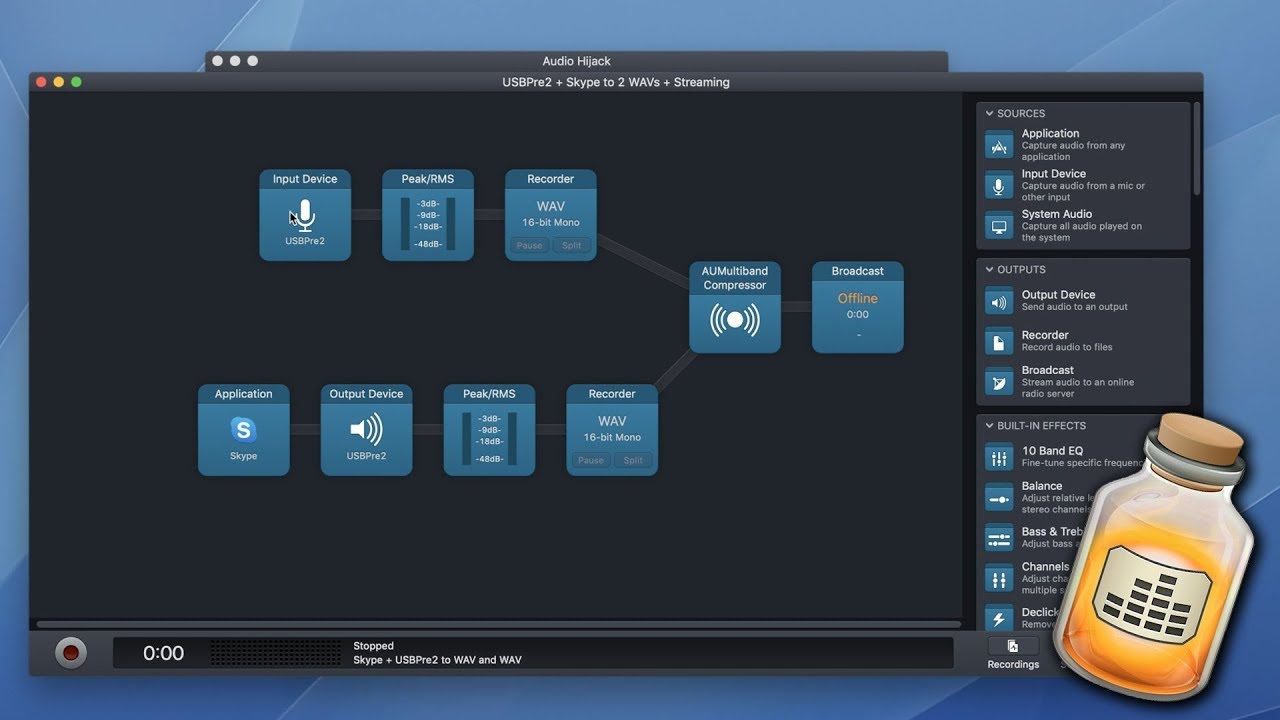
Task: Collapse the OUTPUTS section
Action: [989, 269]
